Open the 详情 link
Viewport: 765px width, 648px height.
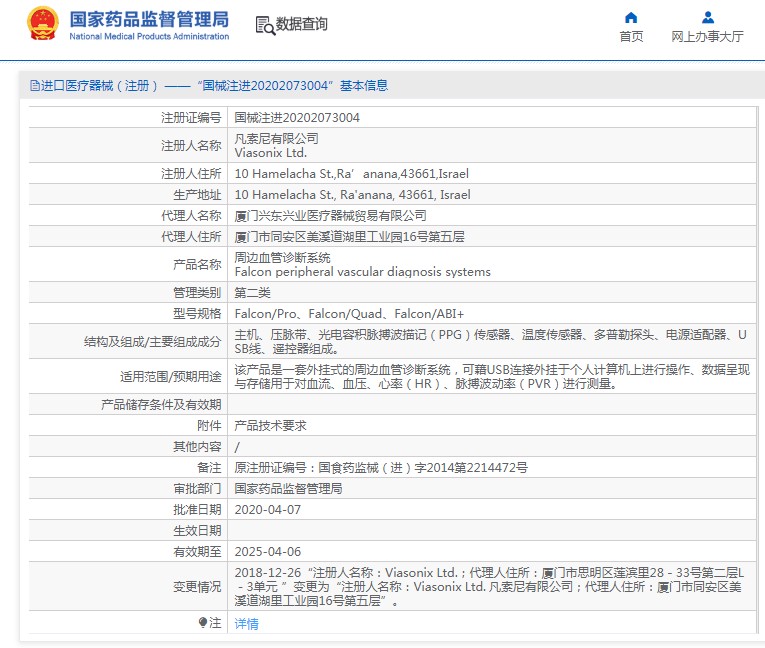click(x=246, y=624)
